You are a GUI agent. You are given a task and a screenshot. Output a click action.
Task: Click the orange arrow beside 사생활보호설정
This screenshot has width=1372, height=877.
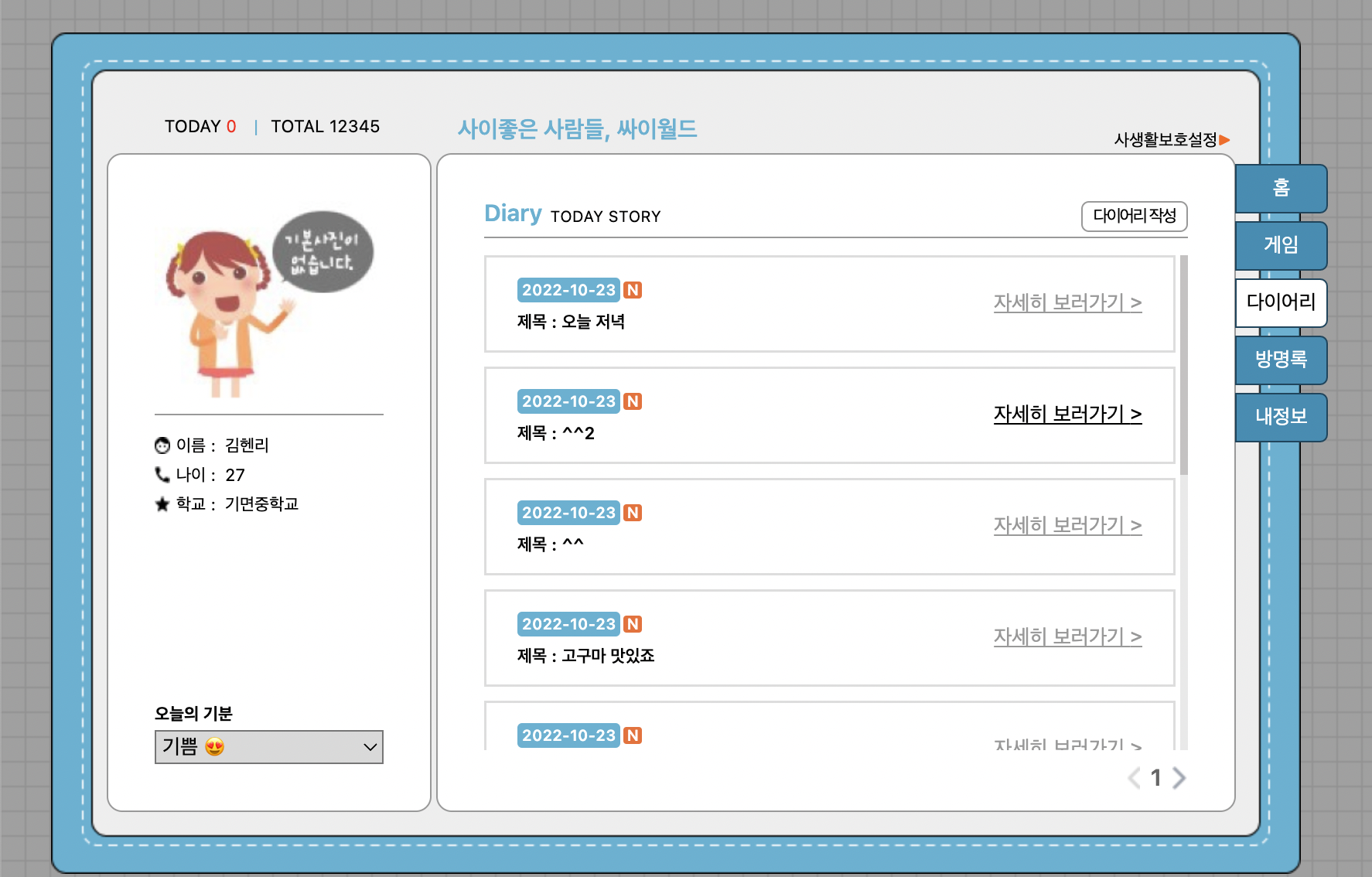pos(1225,141)
